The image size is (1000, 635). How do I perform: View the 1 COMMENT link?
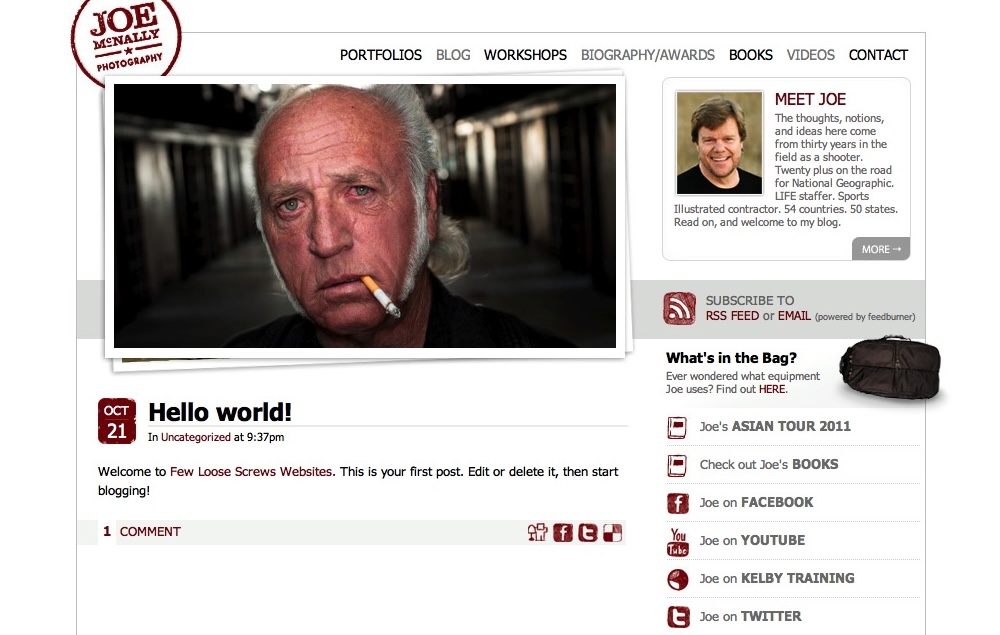142,532
